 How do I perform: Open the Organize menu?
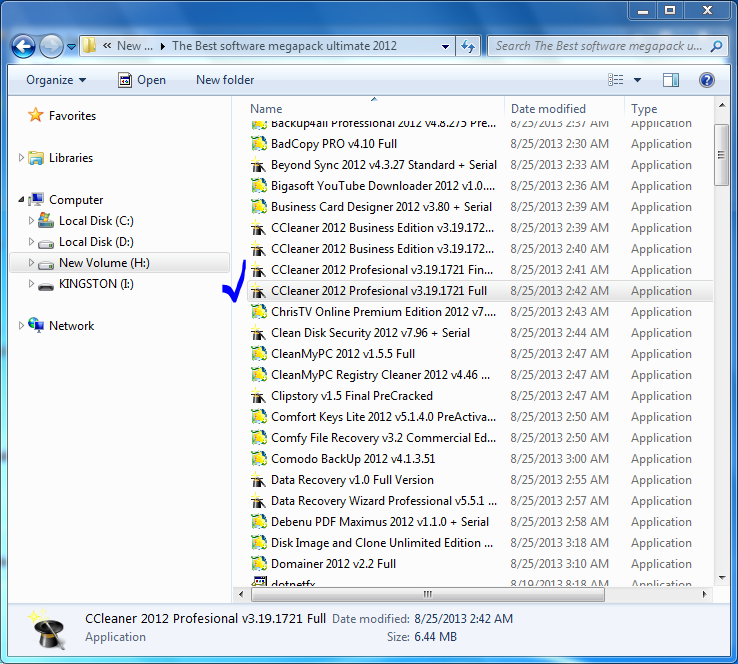56,80
